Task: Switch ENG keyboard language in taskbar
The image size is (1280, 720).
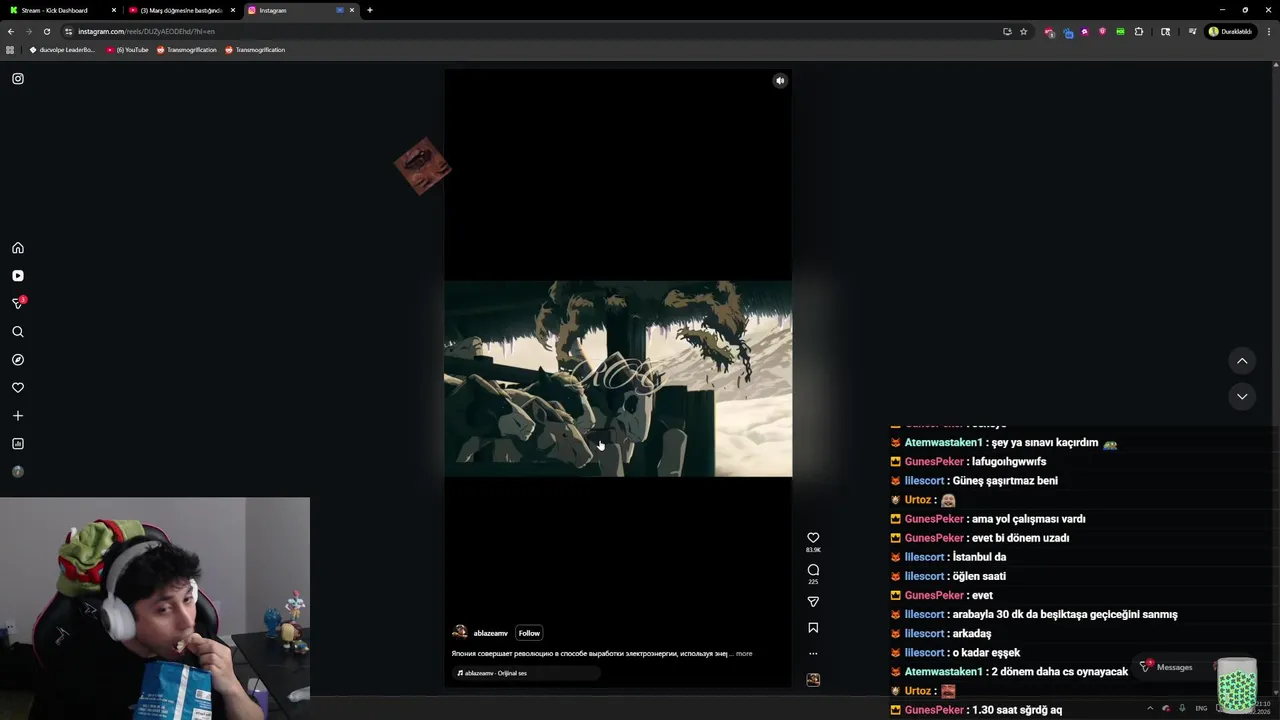Action: pos(1201,708)
